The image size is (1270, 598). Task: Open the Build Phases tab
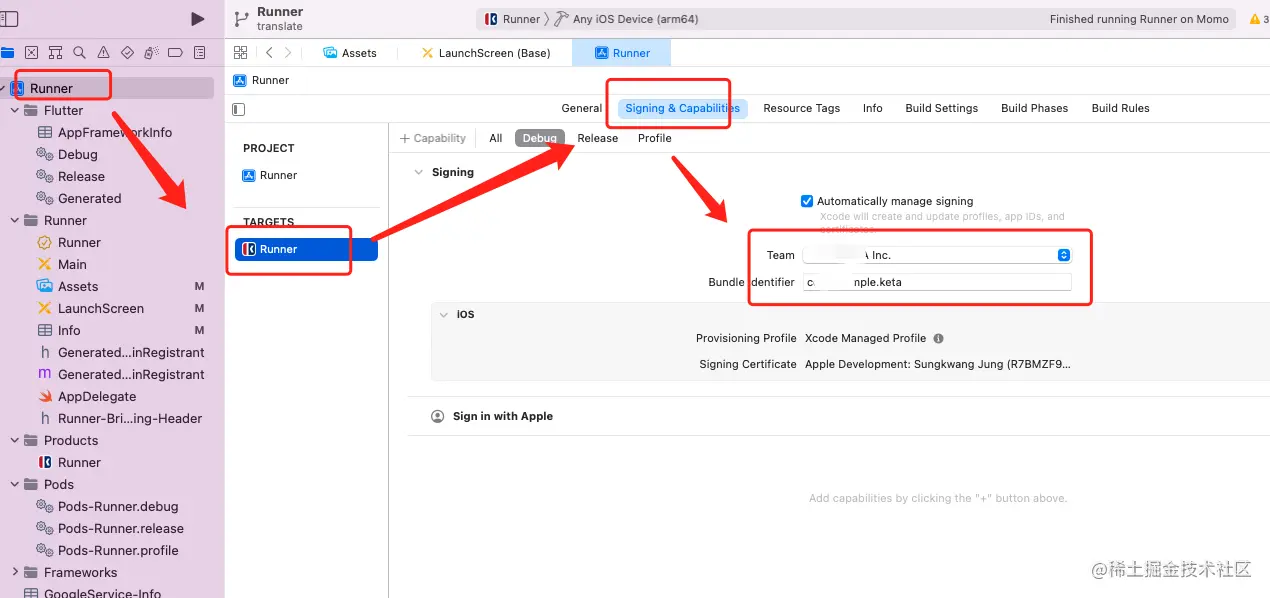coord(1035,108)
